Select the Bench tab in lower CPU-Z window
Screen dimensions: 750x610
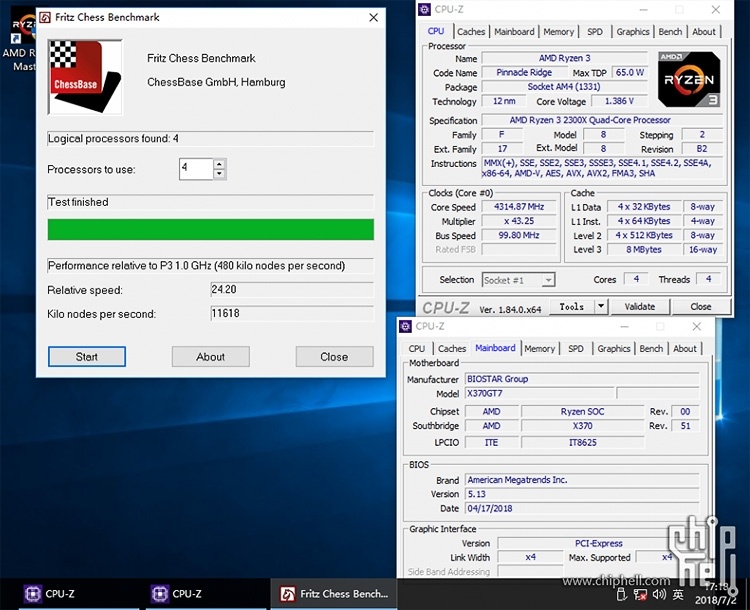(651, 349)
